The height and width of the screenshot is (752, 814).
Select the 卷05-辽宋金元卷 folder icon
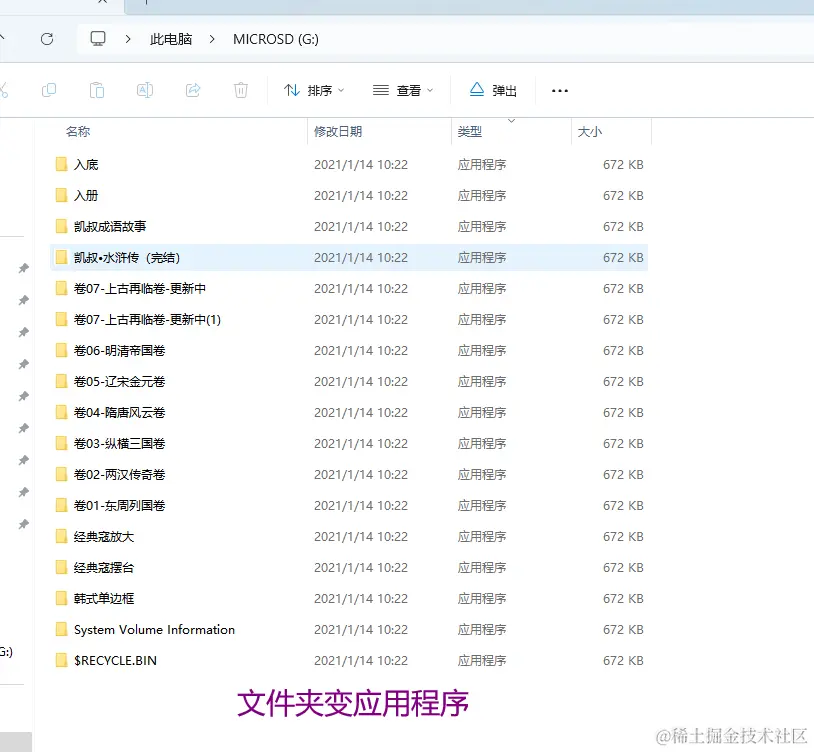click(61, 381)
